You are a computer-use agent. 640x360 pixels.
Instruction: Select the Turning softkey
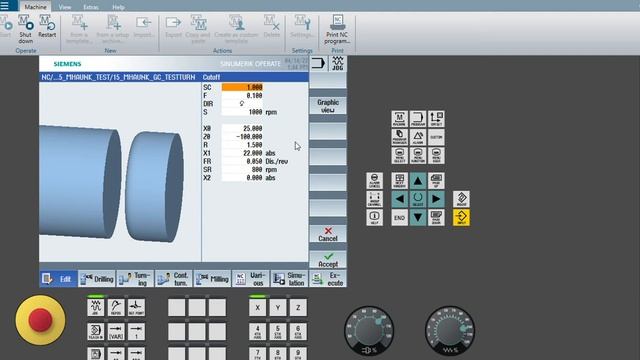[136, 279]
